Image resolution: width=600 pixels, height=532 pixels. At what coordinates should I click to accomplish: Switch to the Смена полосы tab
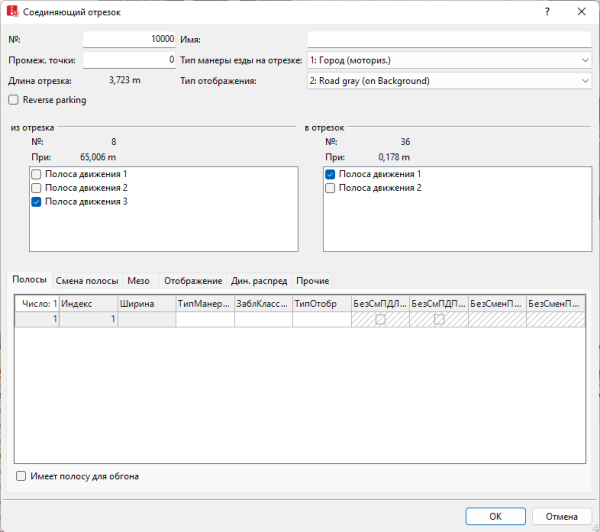[87, 281]
